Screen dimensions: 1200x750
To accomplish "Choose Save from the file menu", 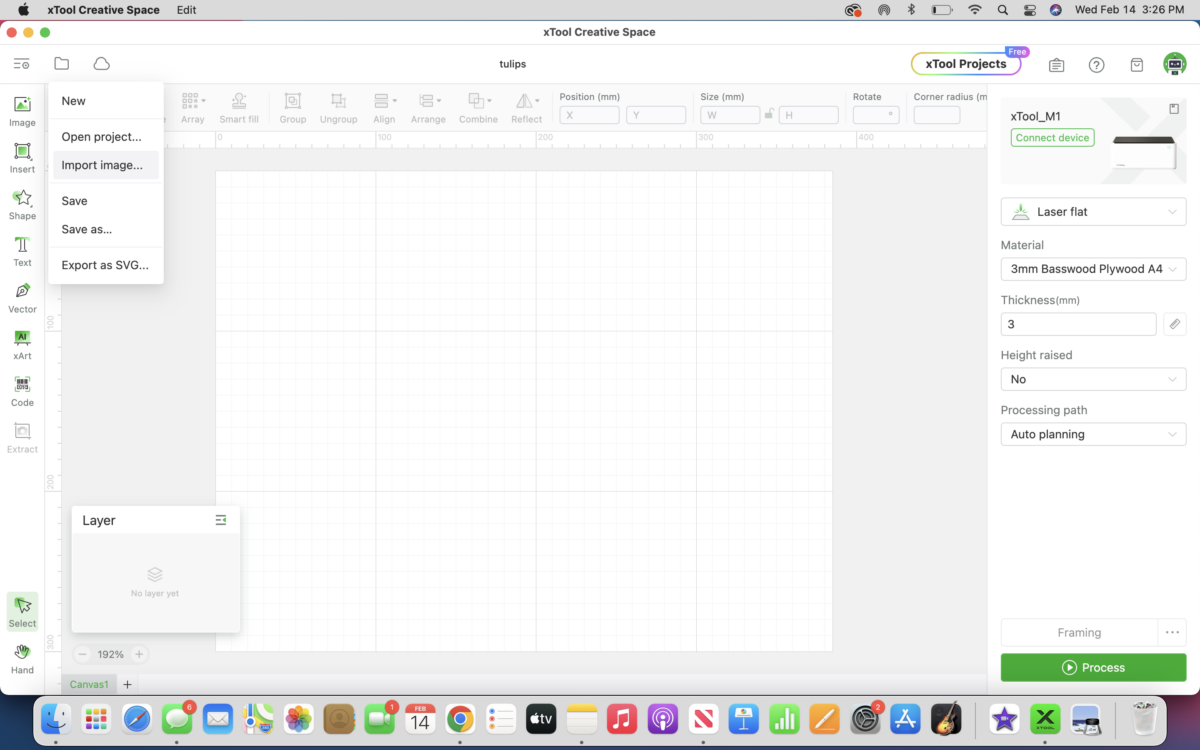I will 106,201.
